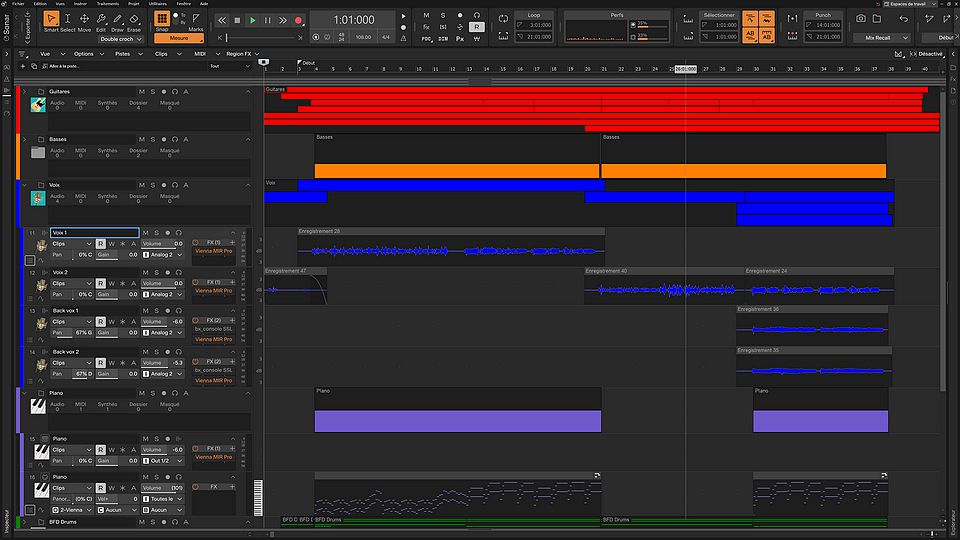Mute the Voix 1 track
Screen dimensions: 960x540
(x=145, y=232)
